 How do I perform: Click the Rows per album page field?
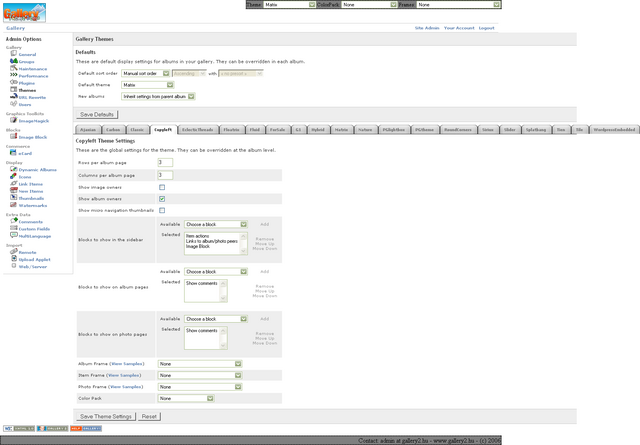tap(165, 162)
